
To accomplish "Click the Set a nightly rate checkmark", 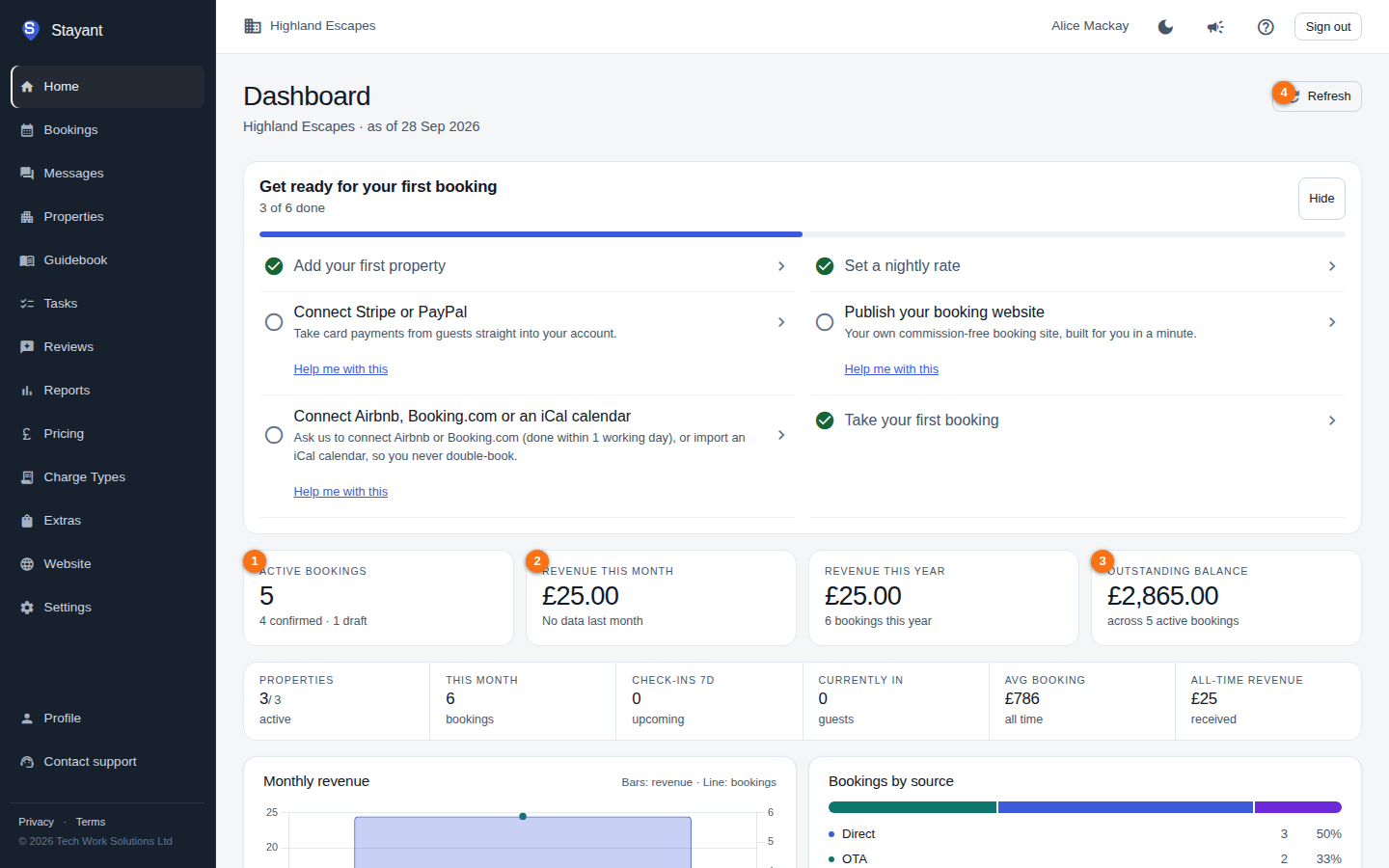I will pos(825,266).
